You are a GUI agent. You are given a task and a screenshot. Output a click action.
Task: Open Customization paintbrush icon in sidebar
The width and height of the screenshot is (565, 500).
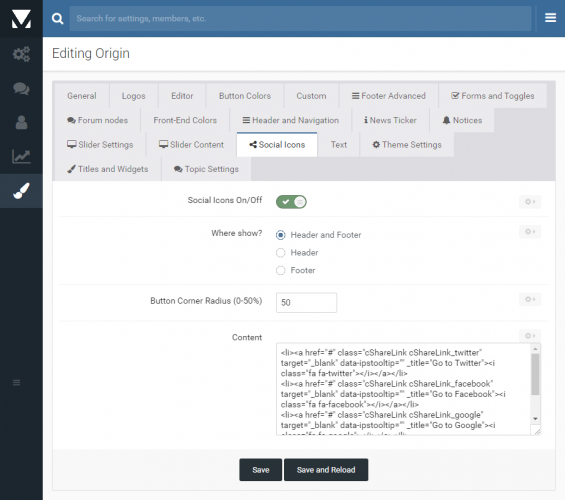21,191
